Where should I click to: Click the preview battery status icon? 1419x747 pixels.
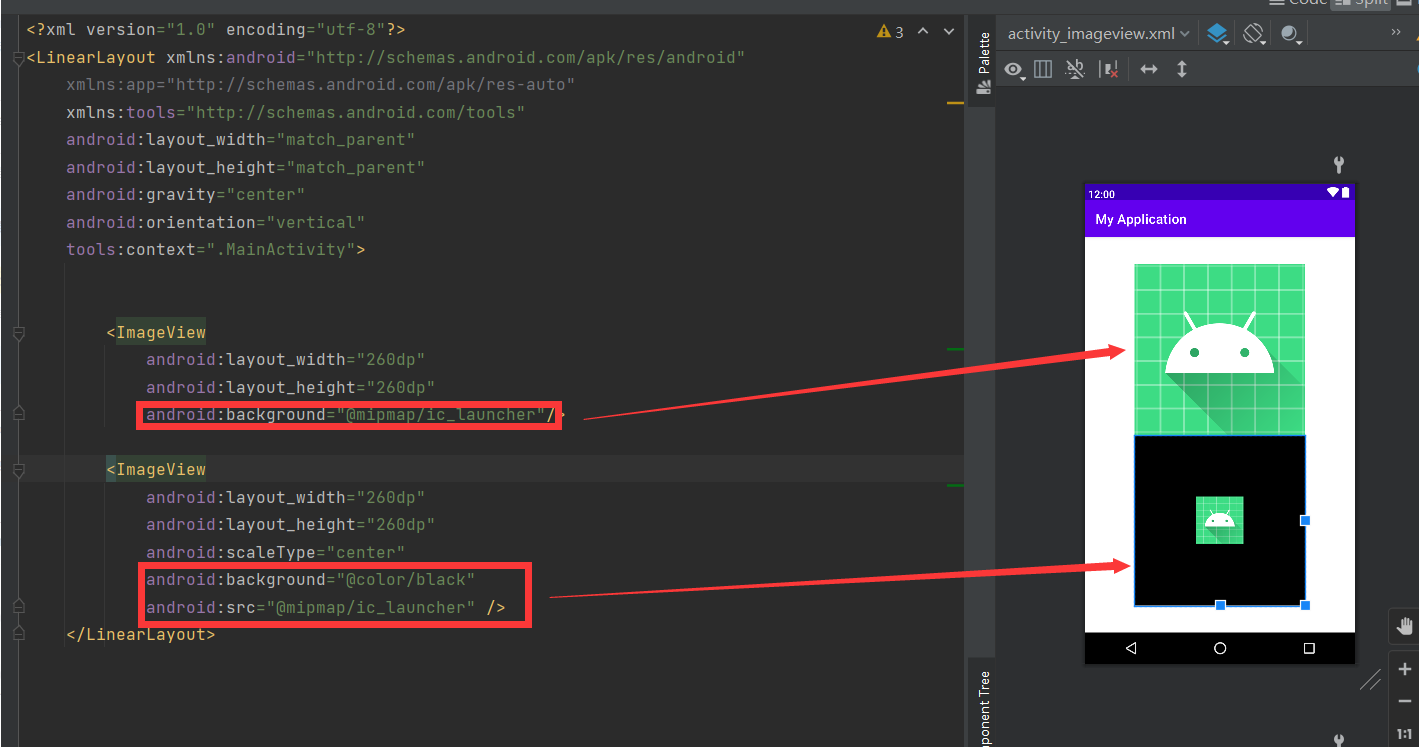tap(1345, 192)
